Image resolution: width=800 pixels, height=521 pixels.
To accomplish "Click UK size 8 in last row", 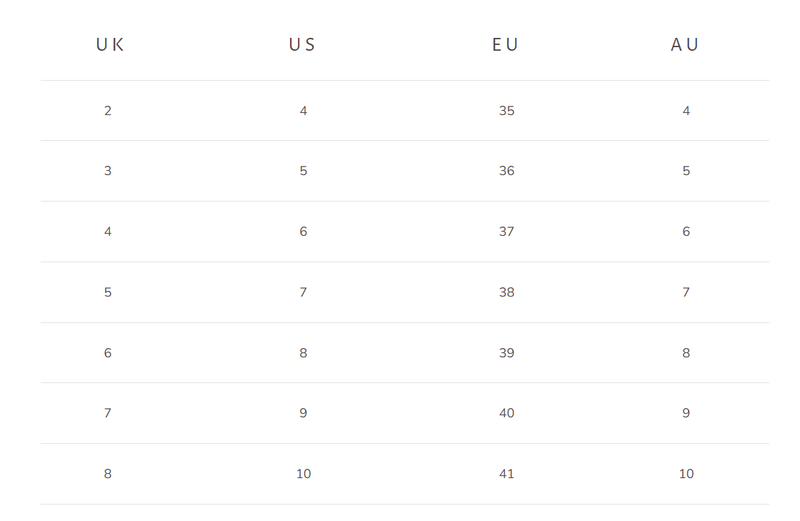I will click(108, 474).
